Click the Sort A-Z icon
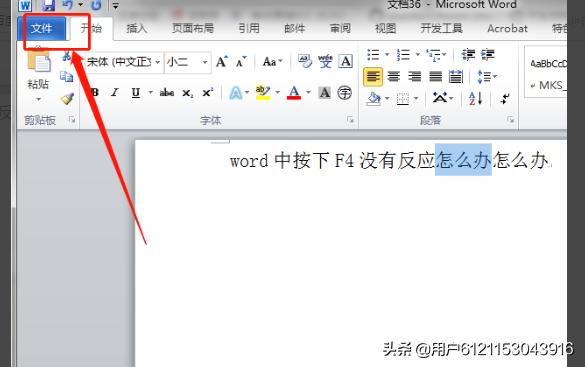The image size is (585, 367). 475,98
